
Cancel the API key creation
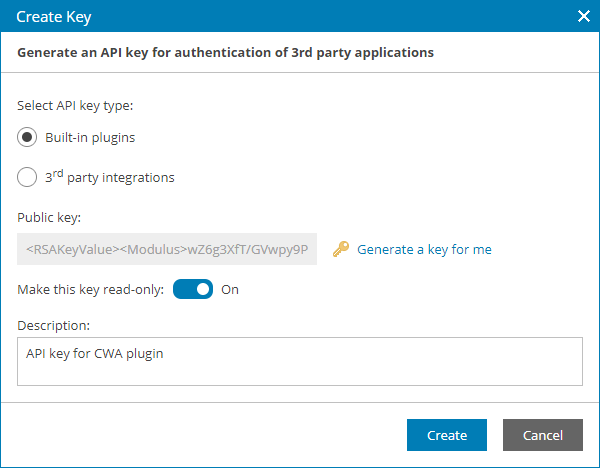coord(541,435)
